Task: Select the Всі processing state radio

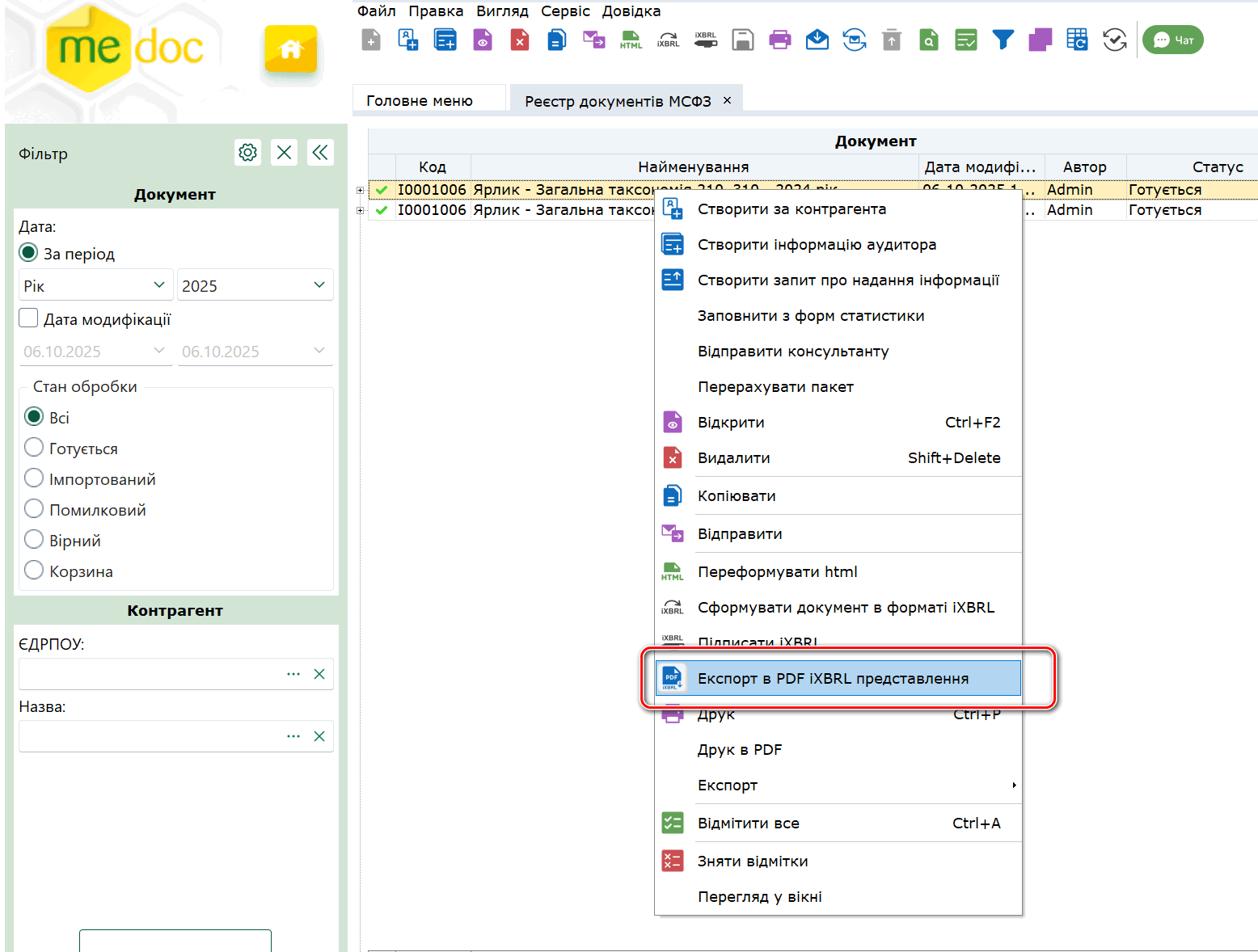Action: [34, 417]
